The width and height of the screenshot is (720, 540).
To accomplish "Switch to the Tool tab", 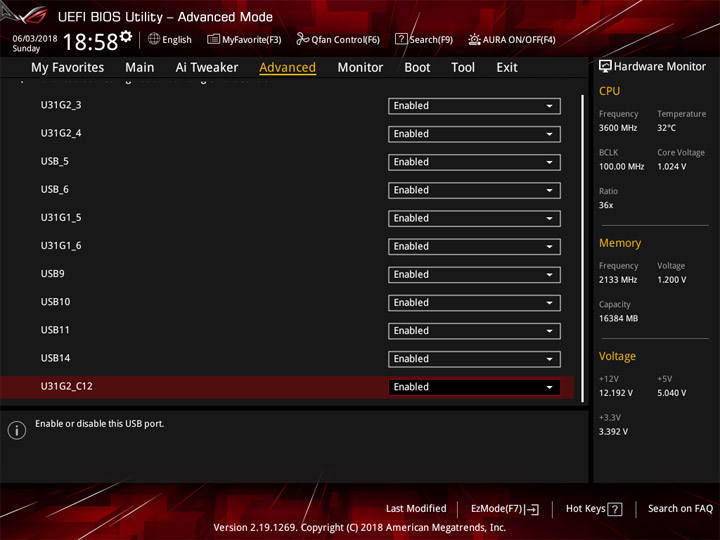I will coord(463,68).
